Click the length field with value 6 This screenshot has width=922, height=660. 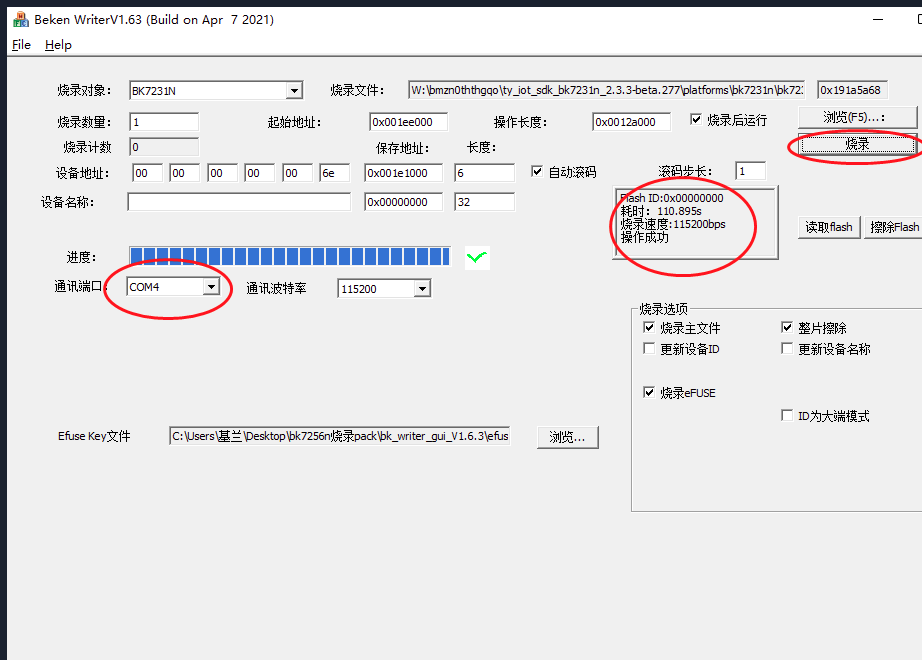click(485, 173)
